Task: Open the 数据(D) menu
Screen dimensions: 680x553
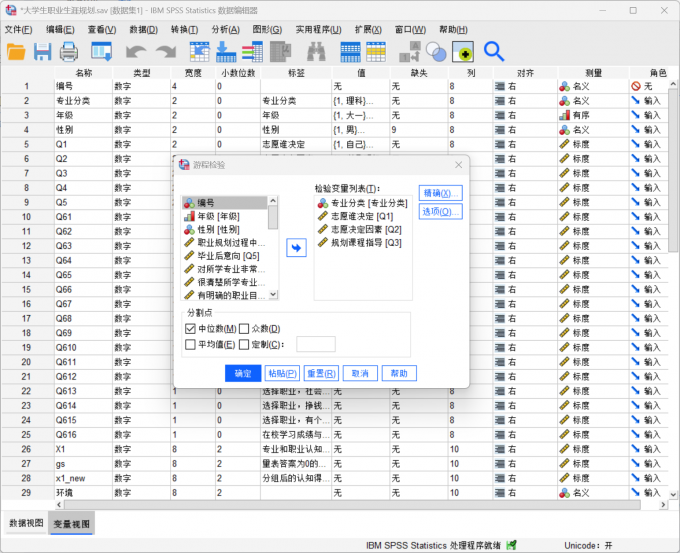Action: click(x=144, y=29)
